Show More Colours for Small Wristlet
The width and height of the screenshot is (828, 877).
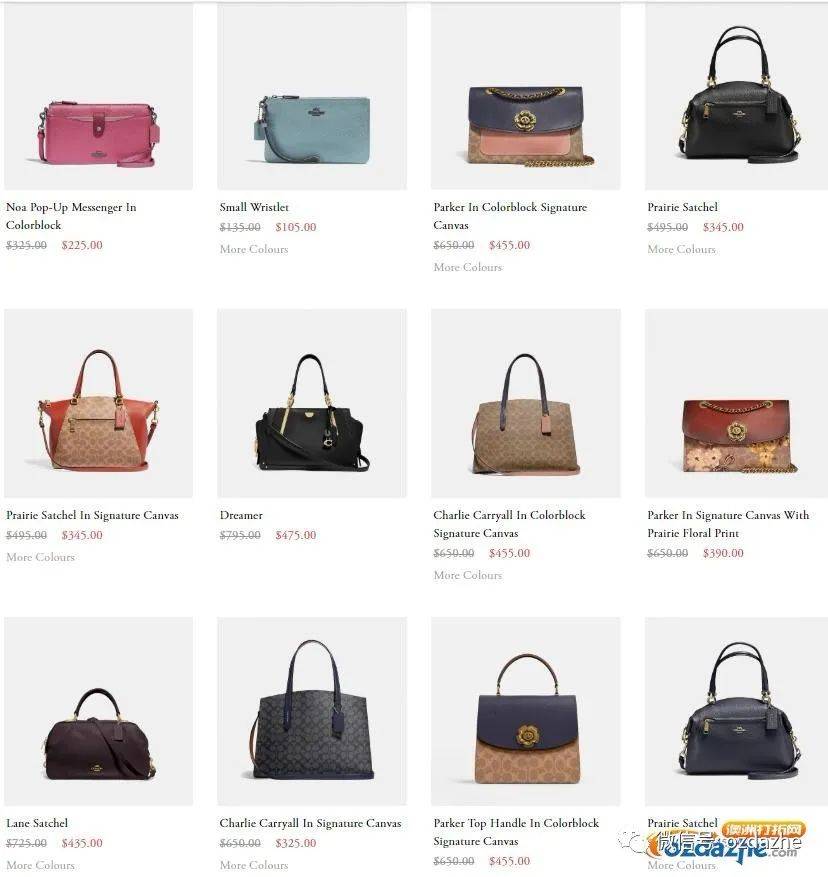(254, 249)
